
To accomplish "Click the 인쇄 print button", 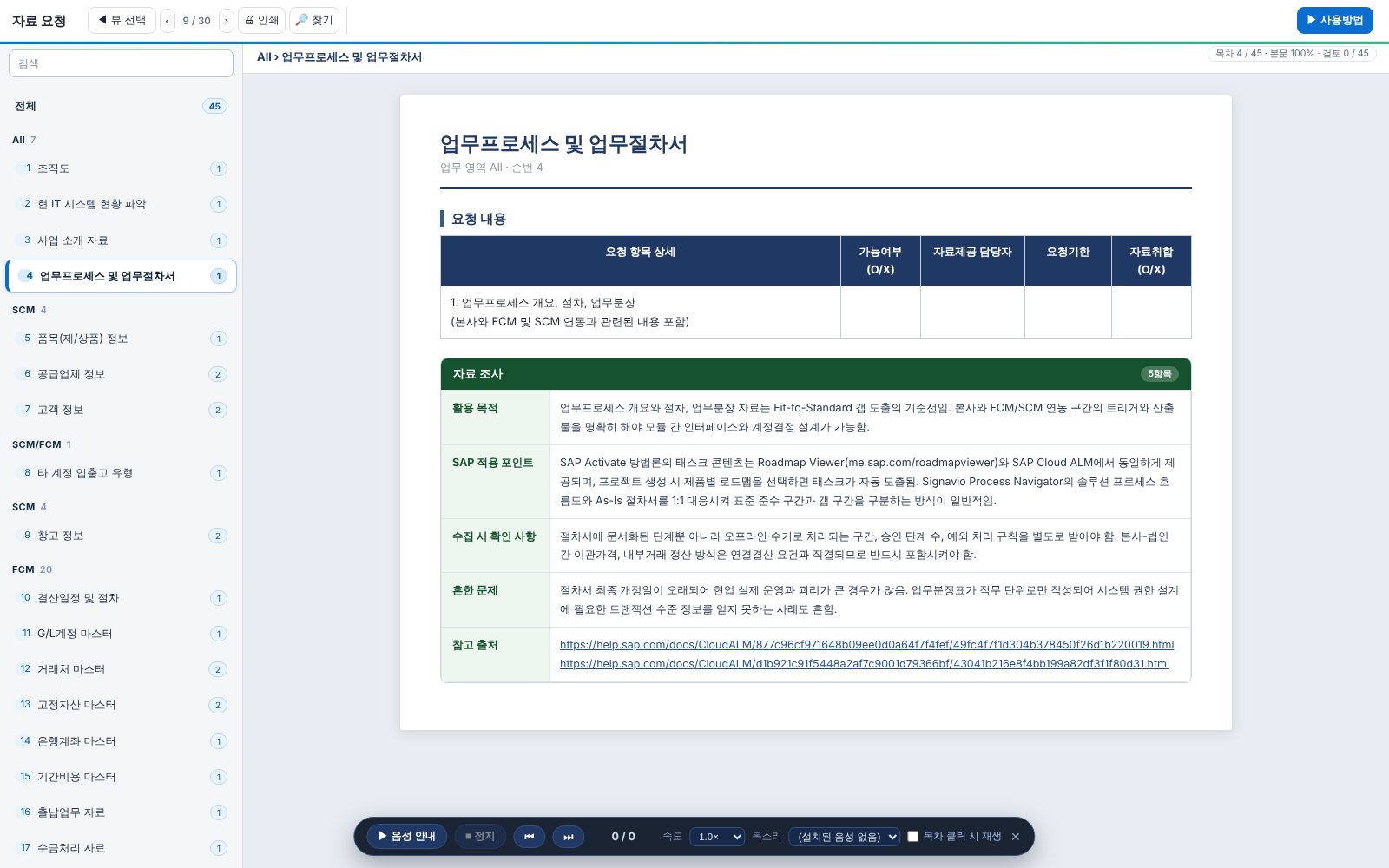I will coord(261,20).
